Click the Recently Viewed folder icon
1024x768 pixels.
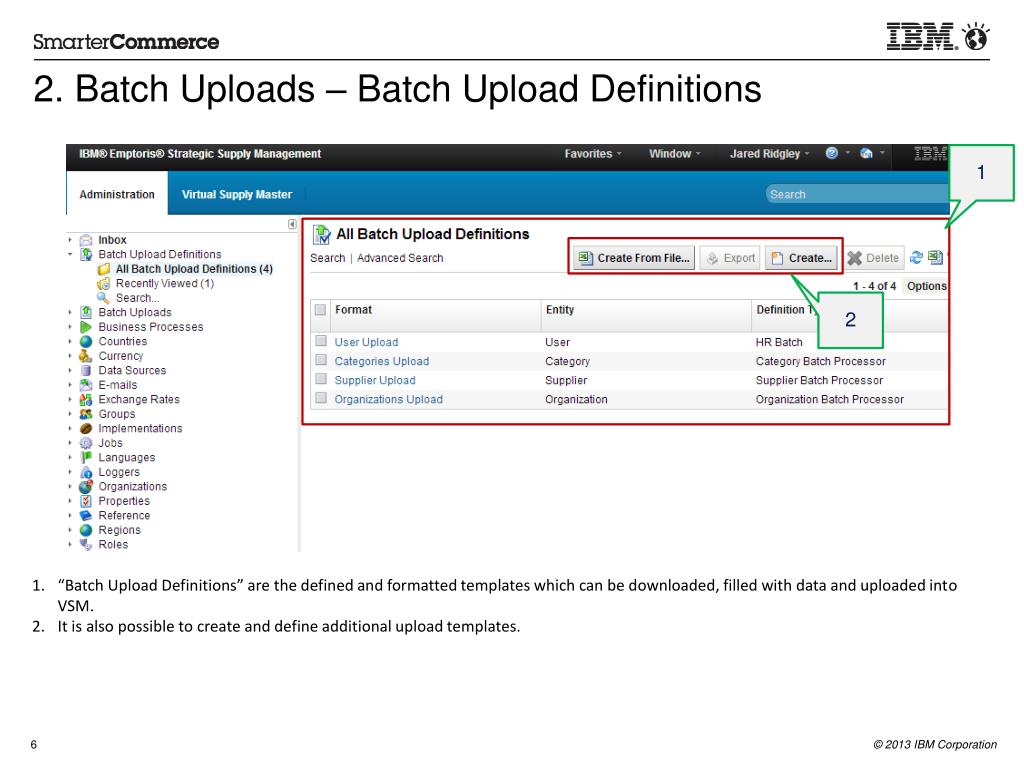pos(103,283)
